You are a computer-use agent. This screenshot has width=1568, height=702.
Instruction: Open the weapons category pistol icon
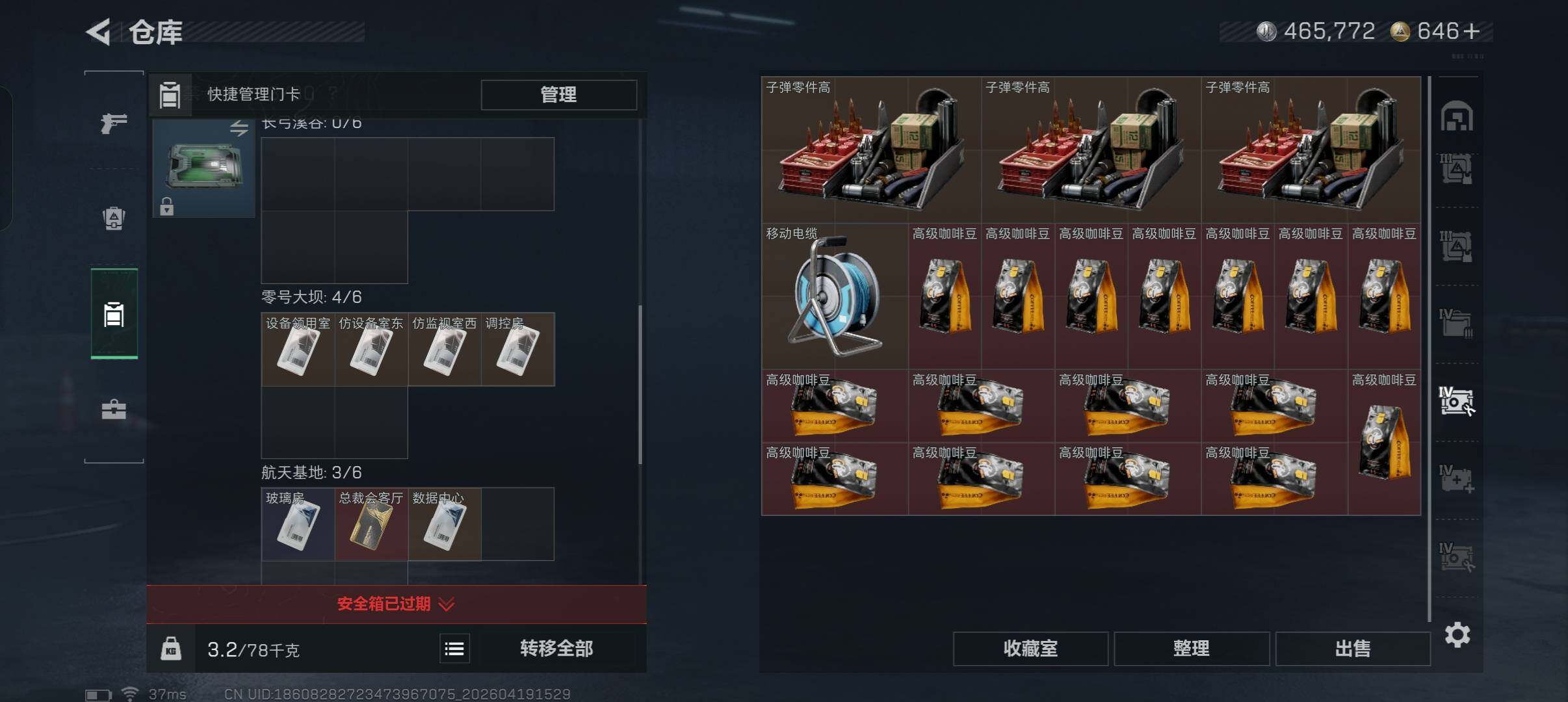[114, 122]
